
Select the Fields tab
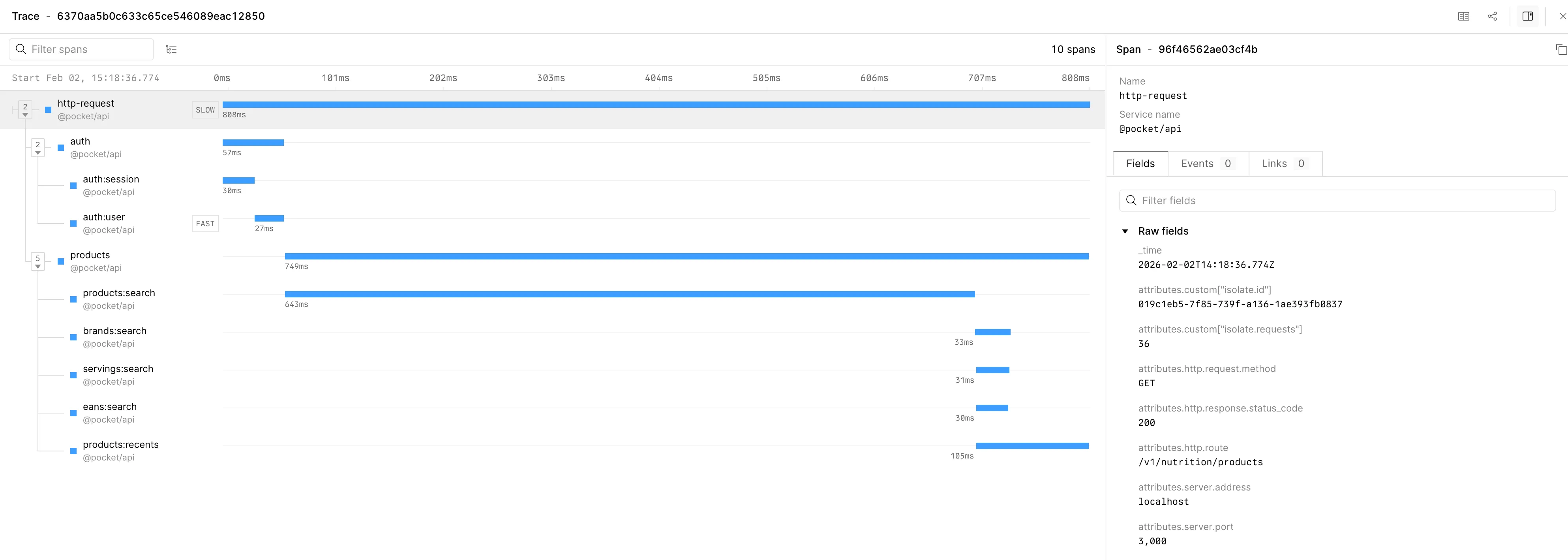pos(1140,164)
